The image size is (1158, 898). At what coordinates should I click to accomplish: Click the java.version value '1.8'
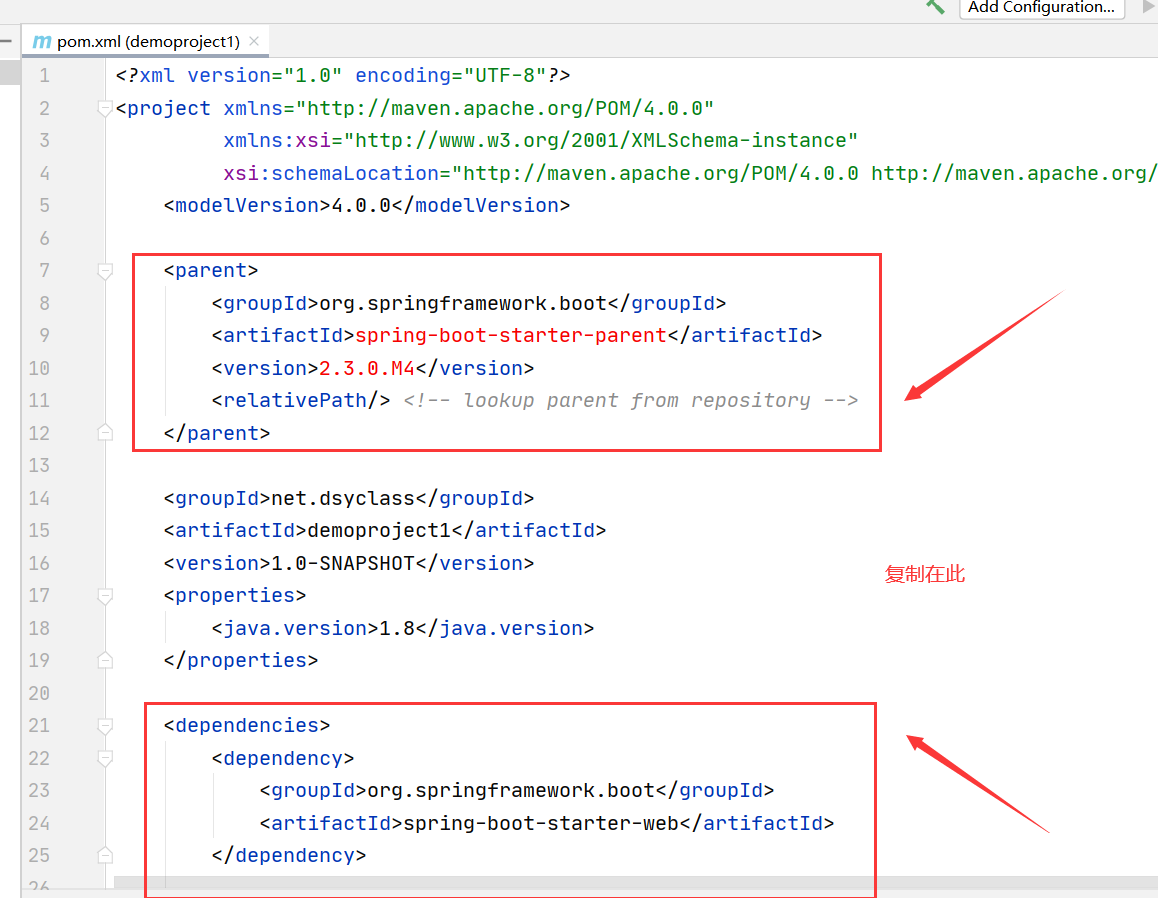pos(397,628)
